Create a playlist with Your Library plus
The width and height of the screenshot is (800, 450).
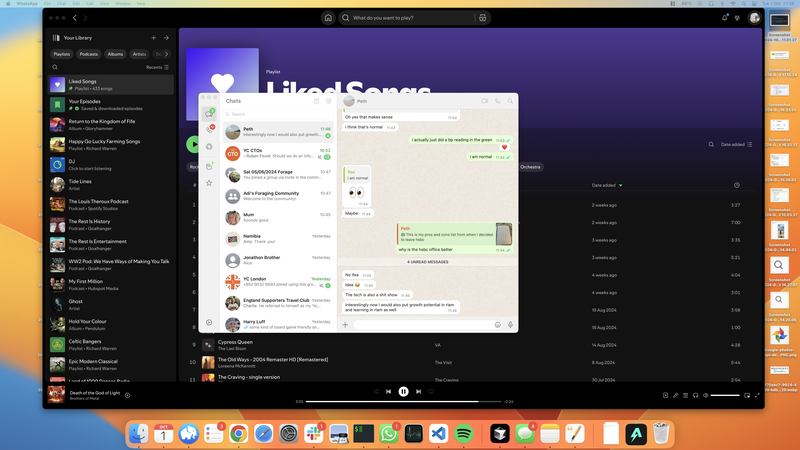tap(154, 38)
